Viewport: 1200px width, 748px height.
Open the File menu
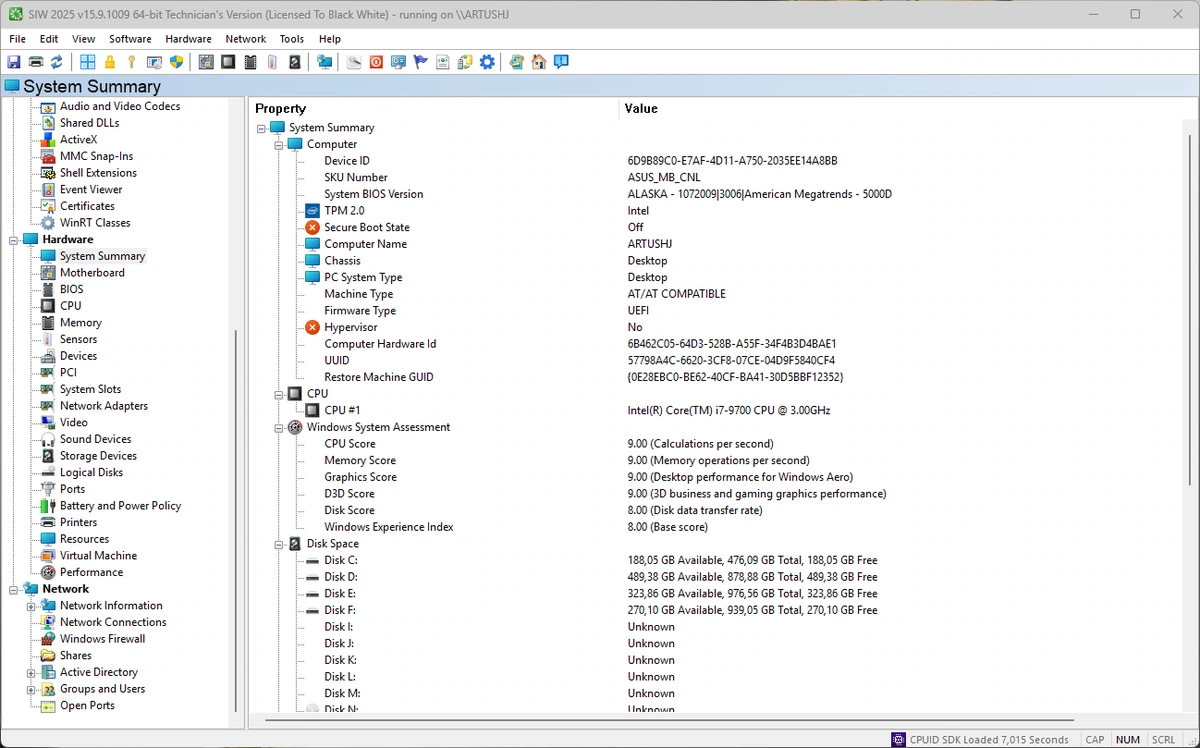(x=17, y=39)
